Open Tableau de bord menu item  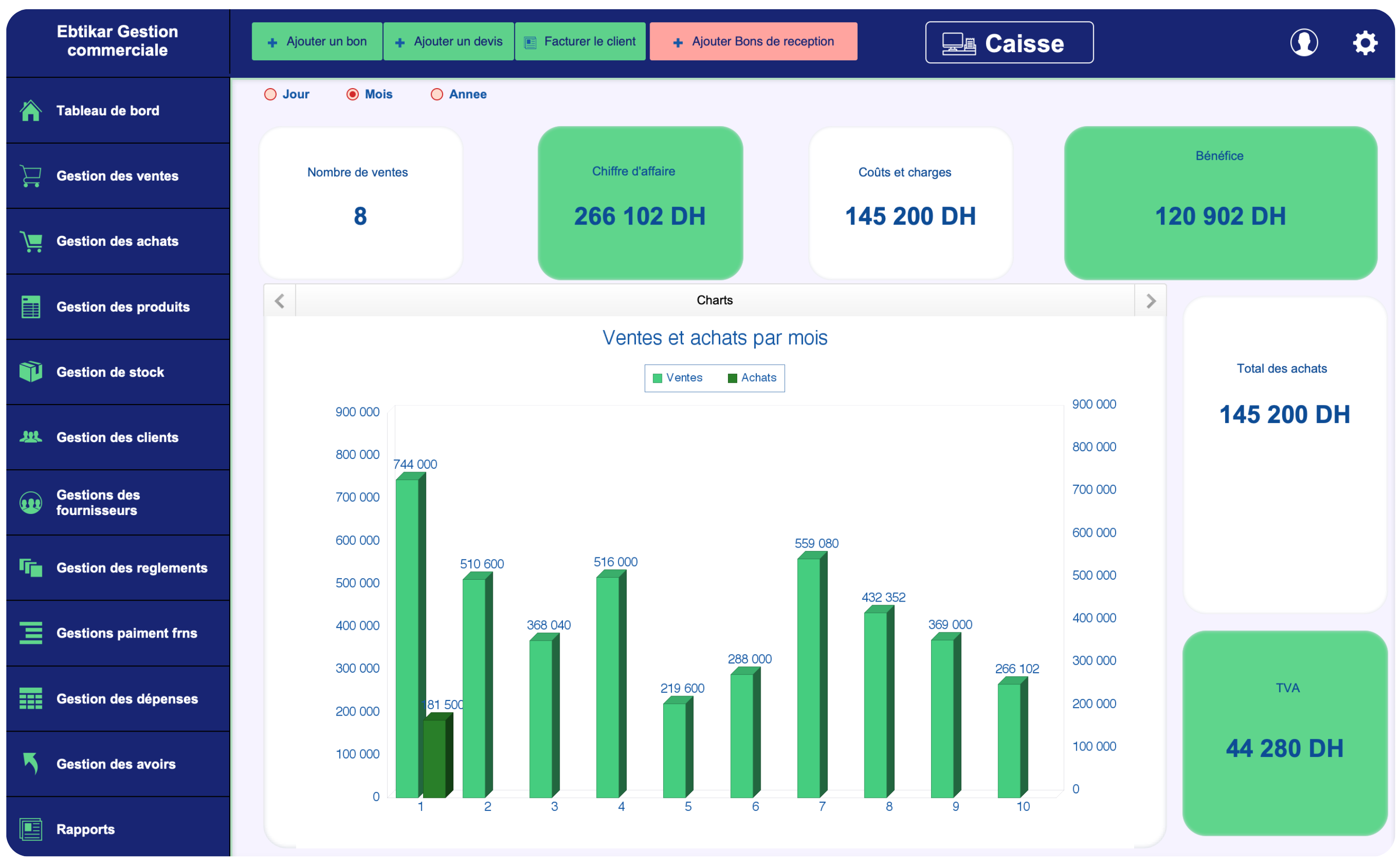(x=118, y=110)
